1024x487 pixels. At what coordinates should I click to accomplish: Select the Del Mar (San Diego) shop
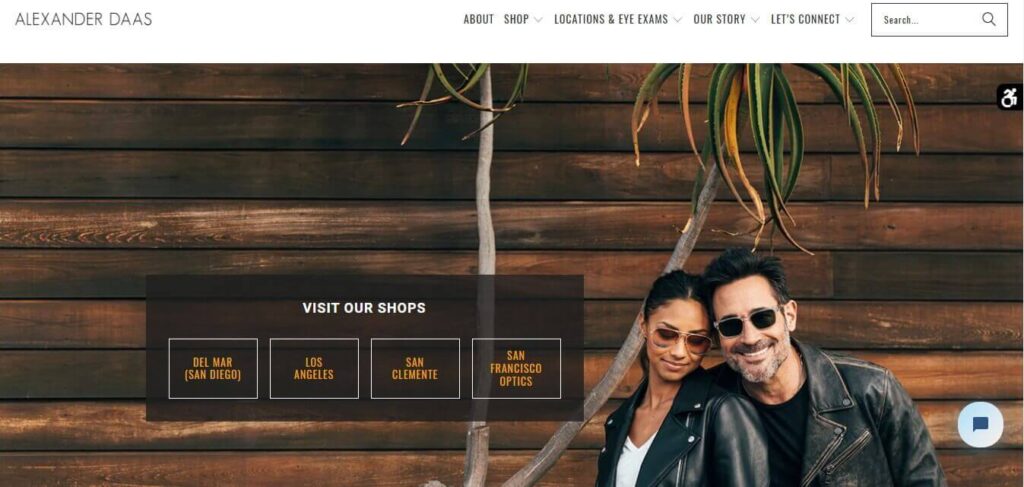(213, 368)
